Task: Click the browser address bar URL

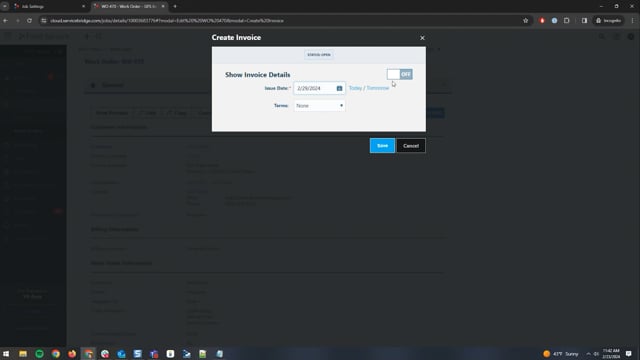Action: pyautogui.click(x=167, y=20)
